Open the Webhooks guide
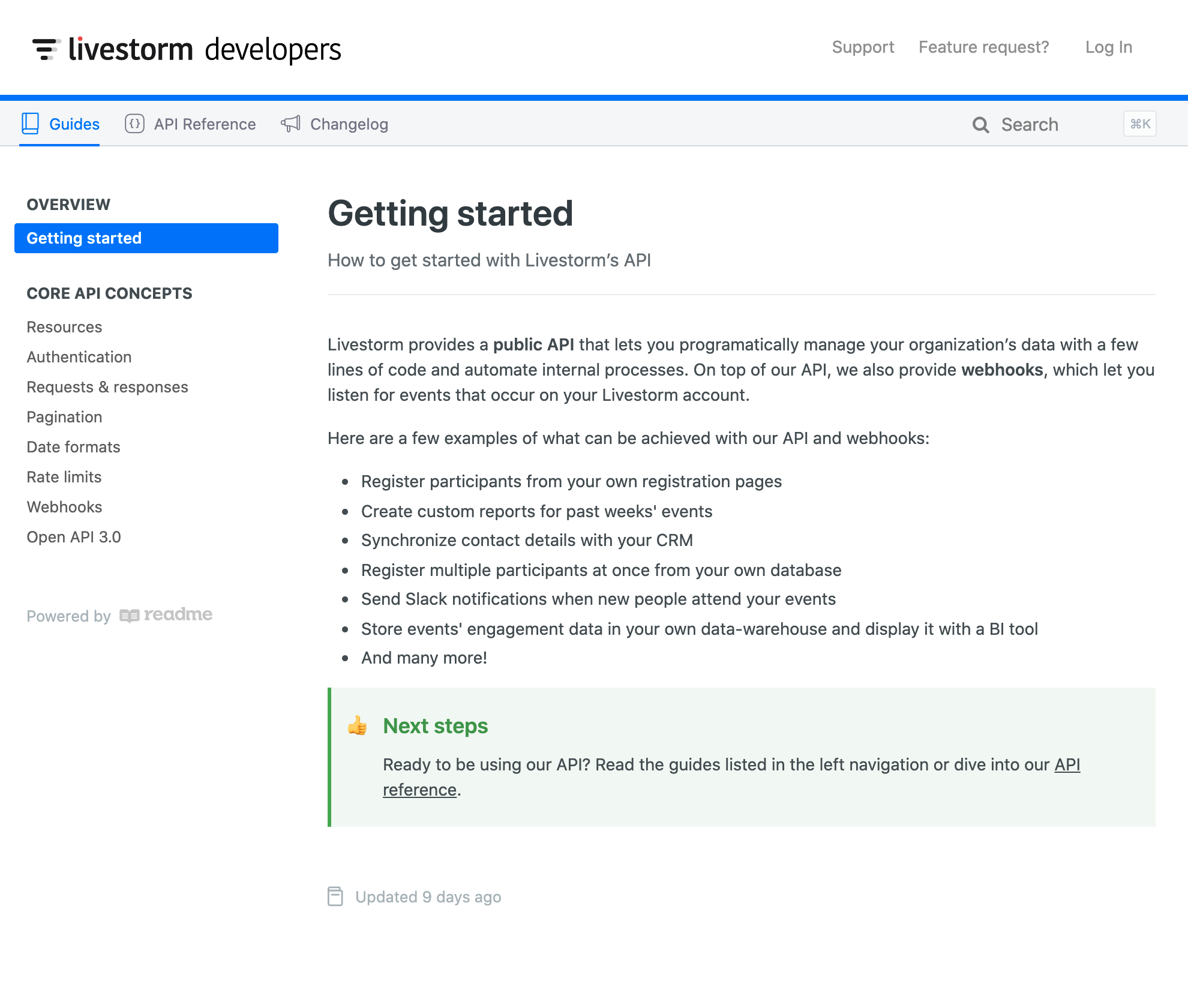 (65, 507)
